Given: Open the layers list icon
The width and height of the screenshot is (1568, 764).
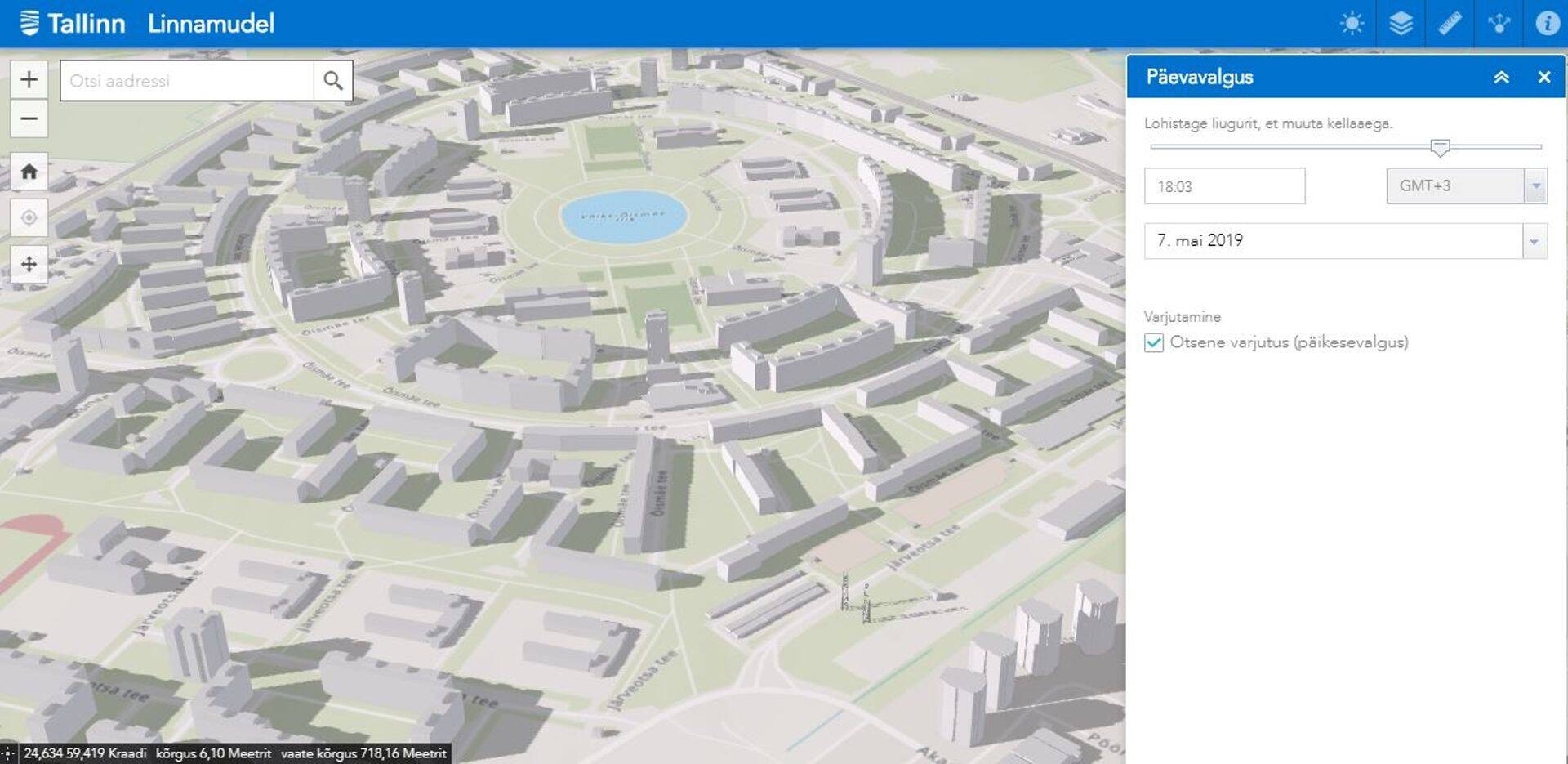Looking at the screenshot, I should click(x=1401, y=23).
